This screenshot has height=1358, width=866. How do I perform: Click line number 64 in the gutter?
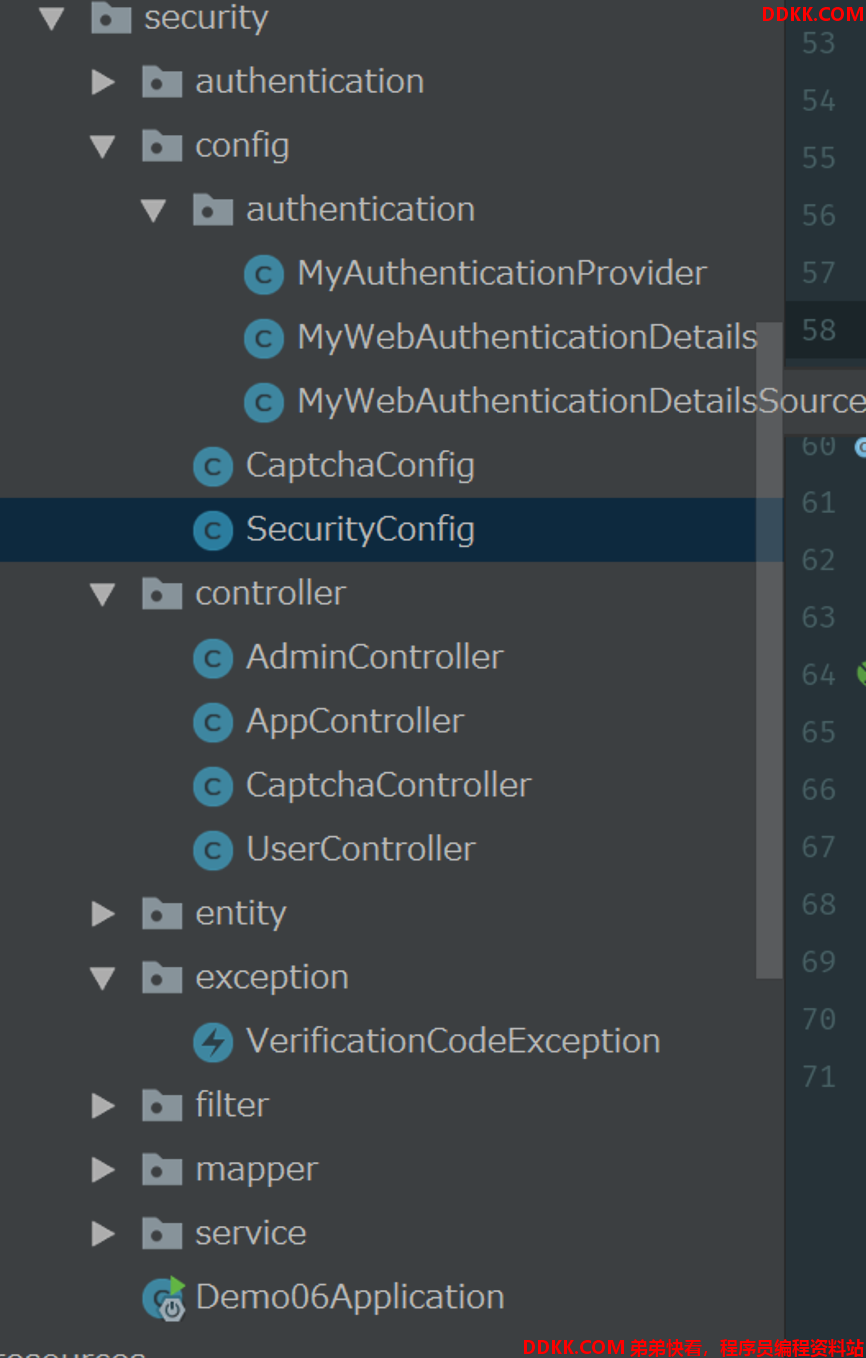(819, 675)
